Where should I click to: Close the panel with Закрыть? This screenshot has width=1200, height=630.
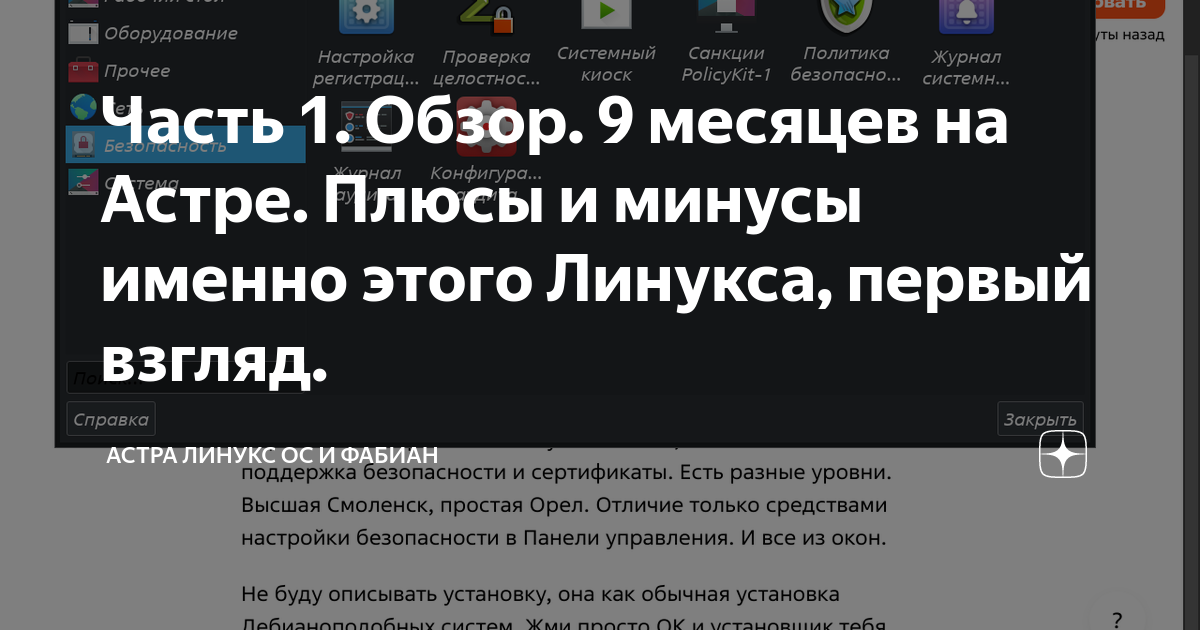[x=1041, y=418]
